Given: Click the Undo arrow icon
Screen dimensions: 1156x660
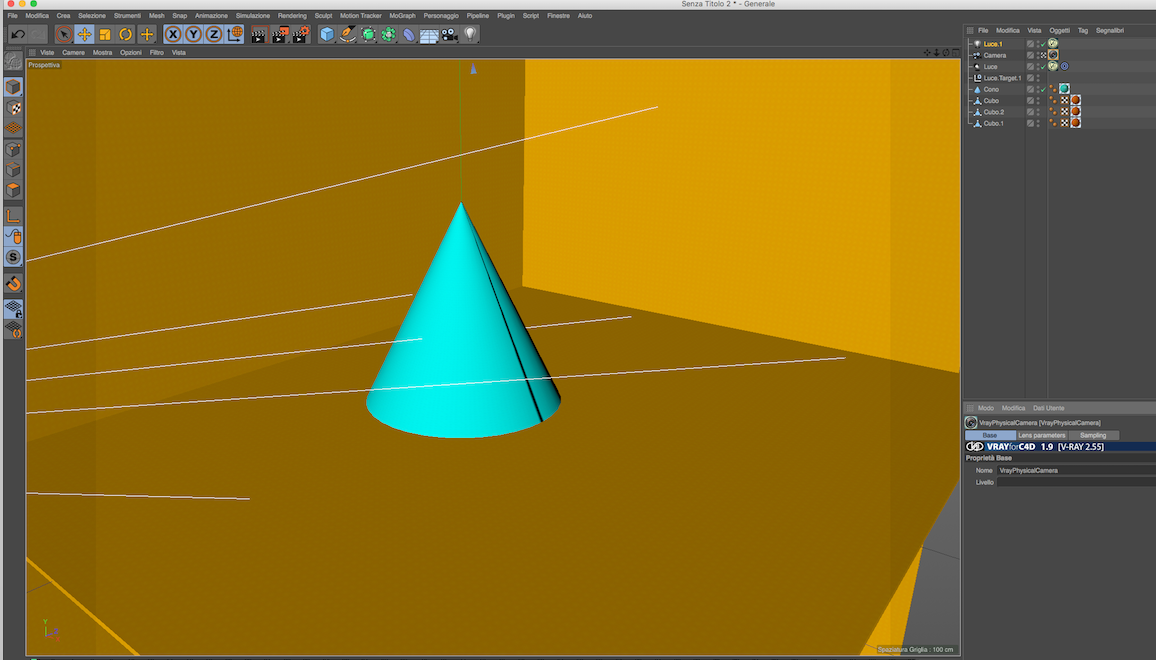Looking at the screenshot, I should click(x=18, y=34).
